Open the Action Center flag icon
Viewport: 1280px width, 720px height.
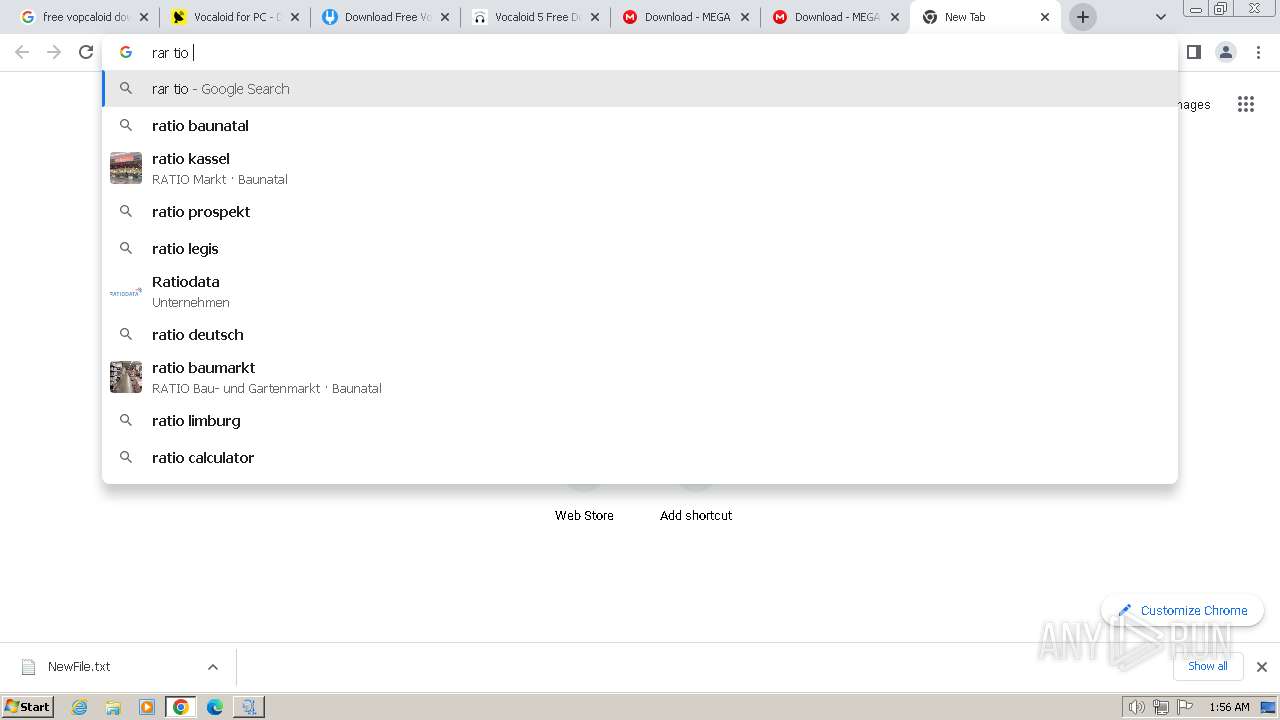pos(1185,707)
